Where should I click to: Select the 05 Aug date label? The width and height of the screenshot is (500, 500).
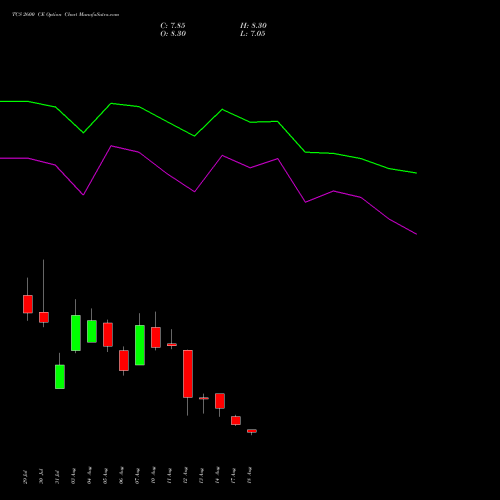(x=106, y=476)
